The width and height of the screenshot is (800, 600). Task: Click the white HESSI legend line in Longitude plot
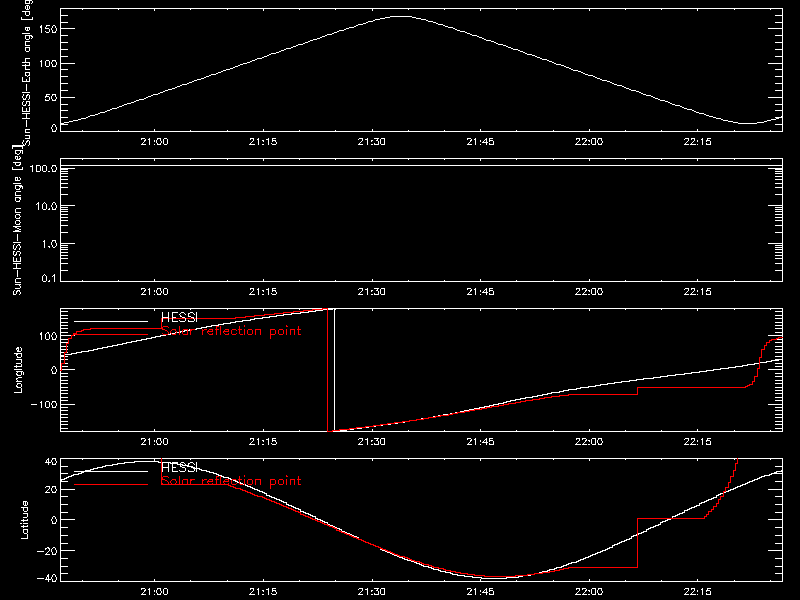coord(111,321)
